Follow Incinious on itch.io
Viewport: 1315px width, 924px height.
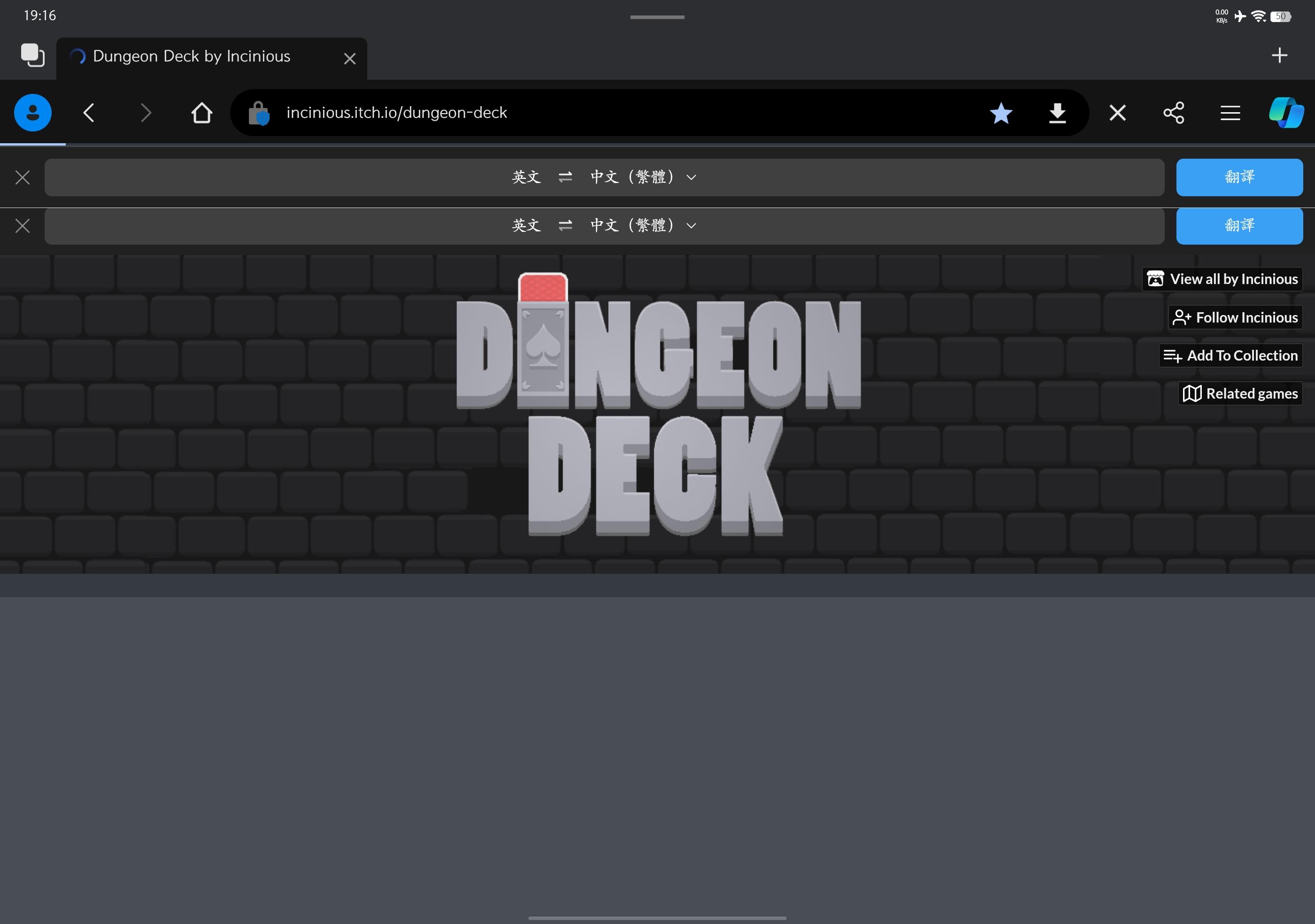click(1235, 317)
